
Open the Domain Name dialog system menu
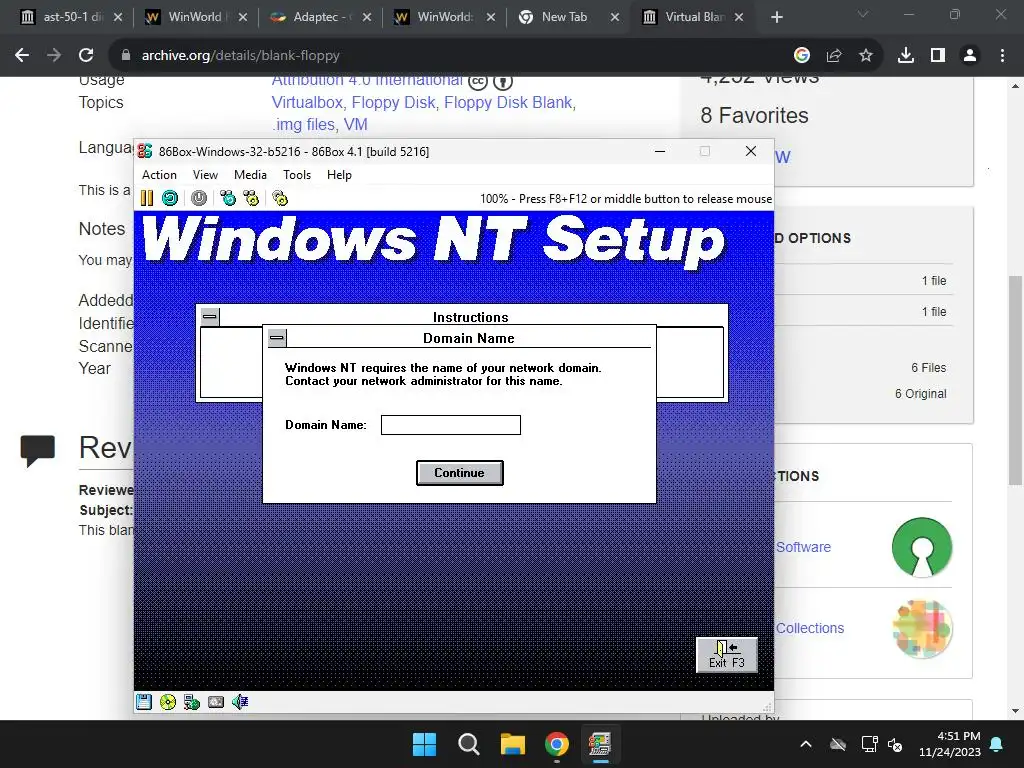[x=277, y=338]
